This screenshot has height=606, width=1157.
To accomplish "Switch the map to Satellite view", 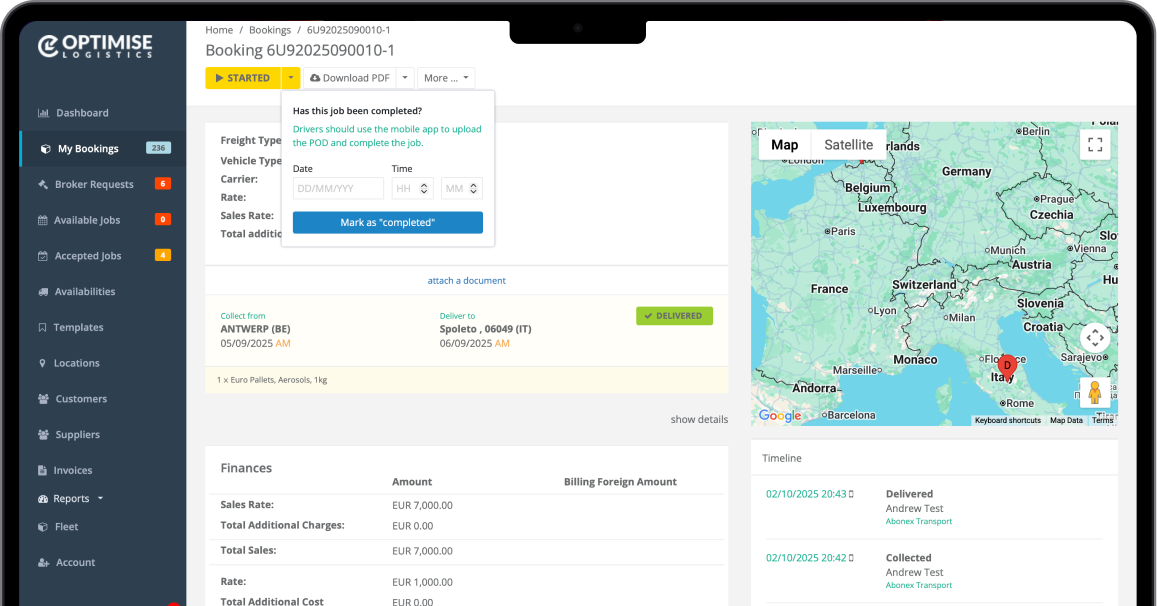I will (848, 144).
